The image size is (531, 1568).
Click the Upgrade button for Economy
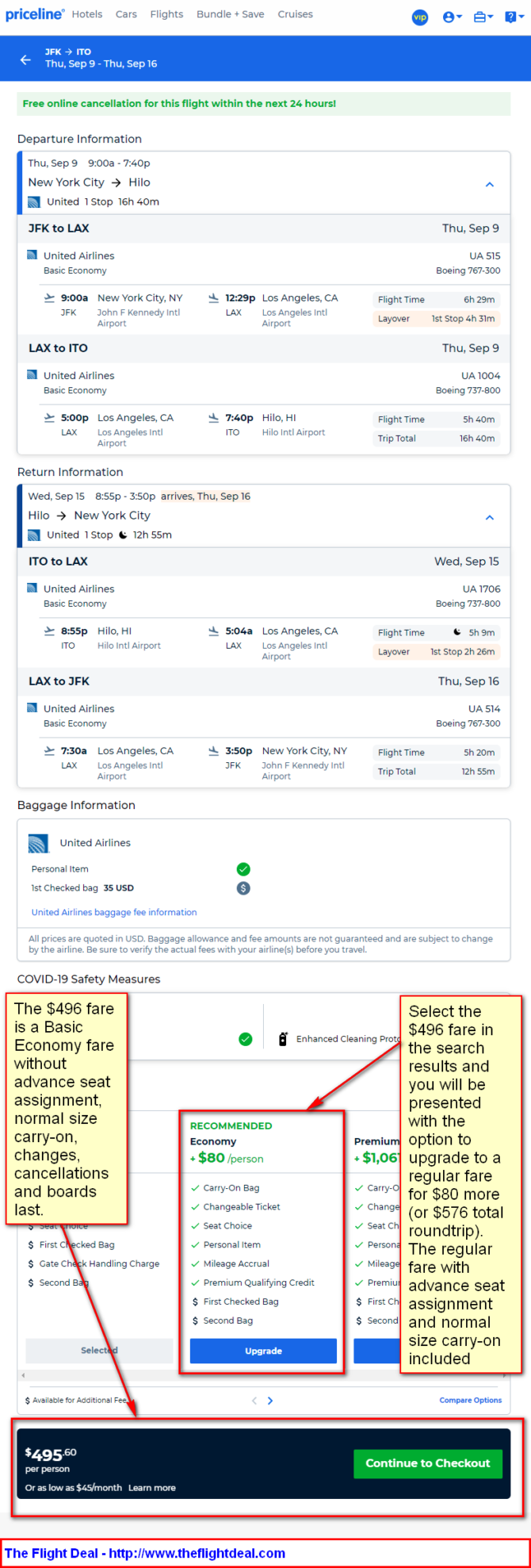(x=263, y=1350)
